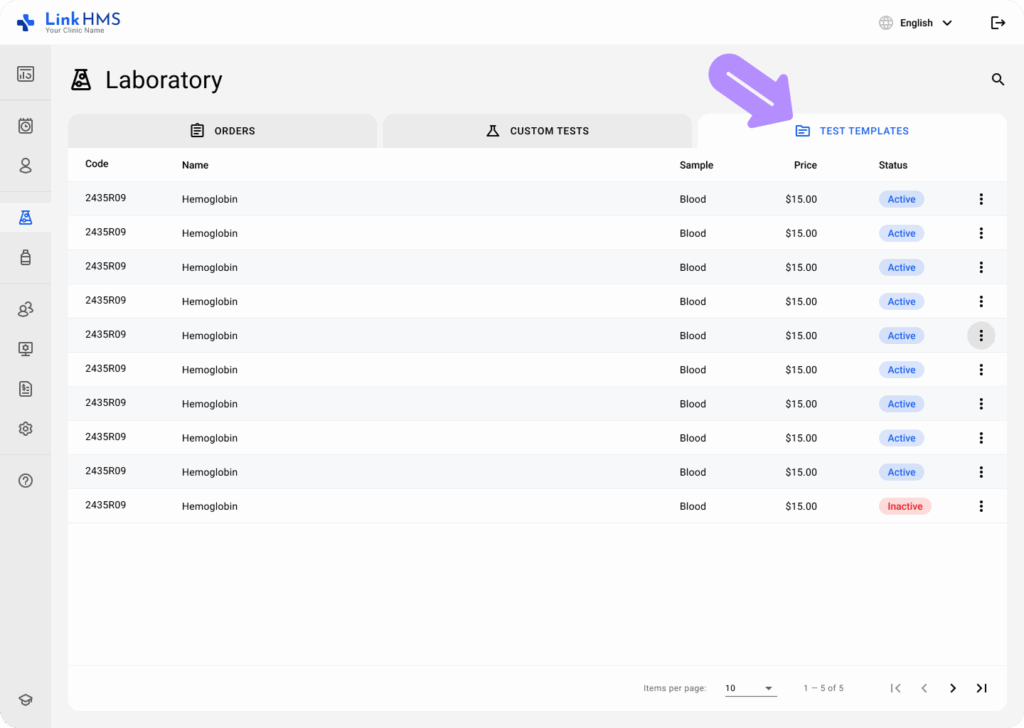Screen dimensions: 1024x728
Task: Select the laboratory flask icon in sidebar
Action: pos(25,217)
